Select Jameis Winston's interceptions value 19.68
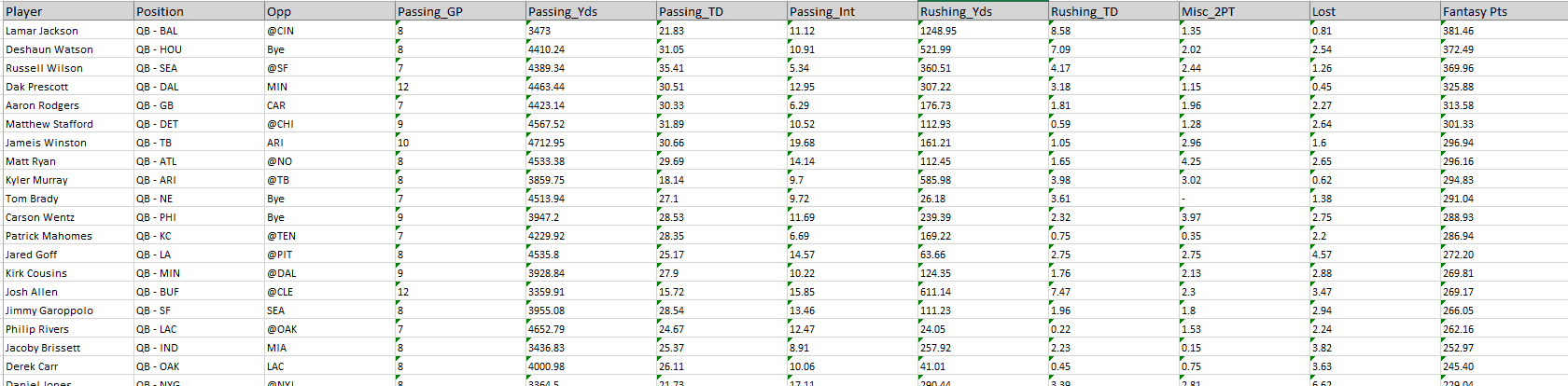1568x386 pixels. pos(852,143)
